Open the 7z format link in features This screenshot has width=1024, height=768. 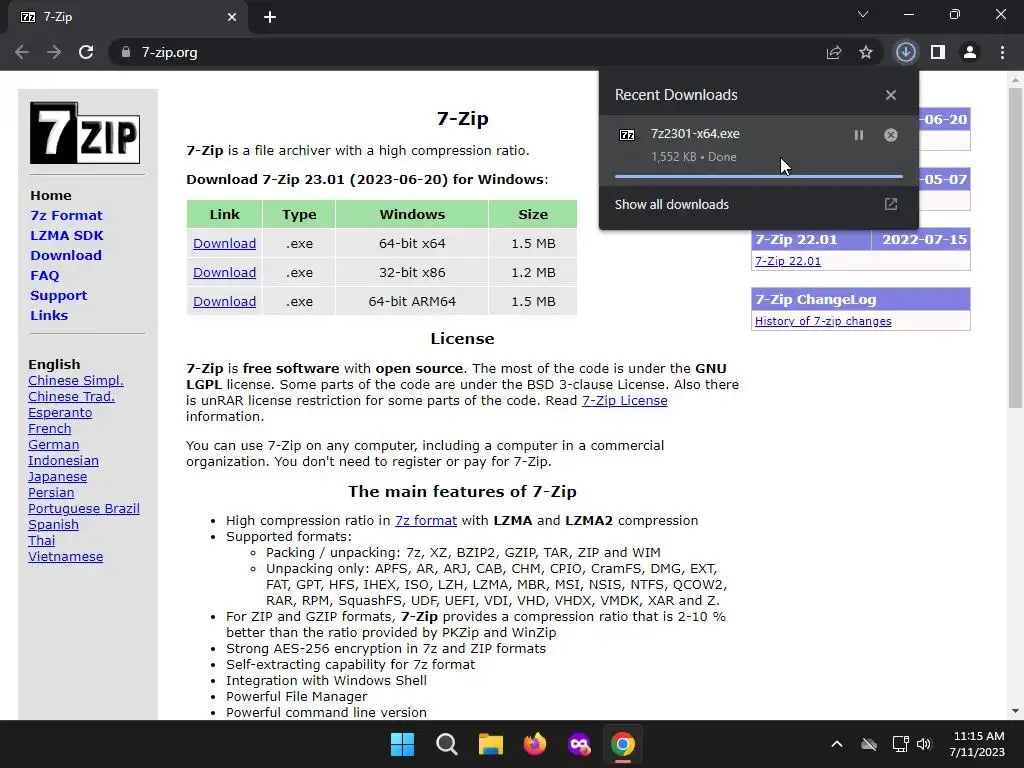(426, 520)
